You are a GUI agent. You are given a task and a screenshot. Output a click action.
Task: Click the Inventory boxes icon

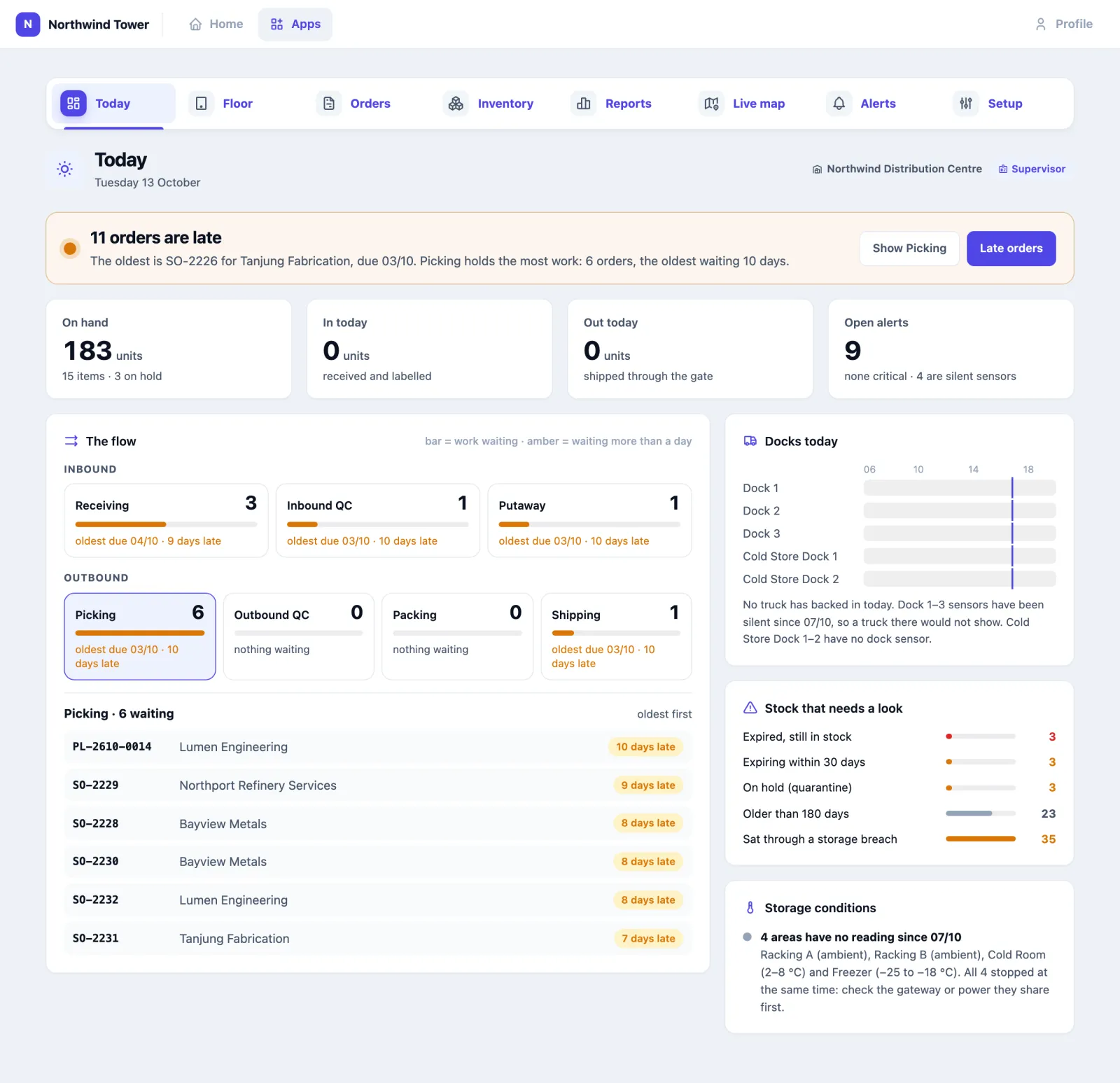click(456, 104)
